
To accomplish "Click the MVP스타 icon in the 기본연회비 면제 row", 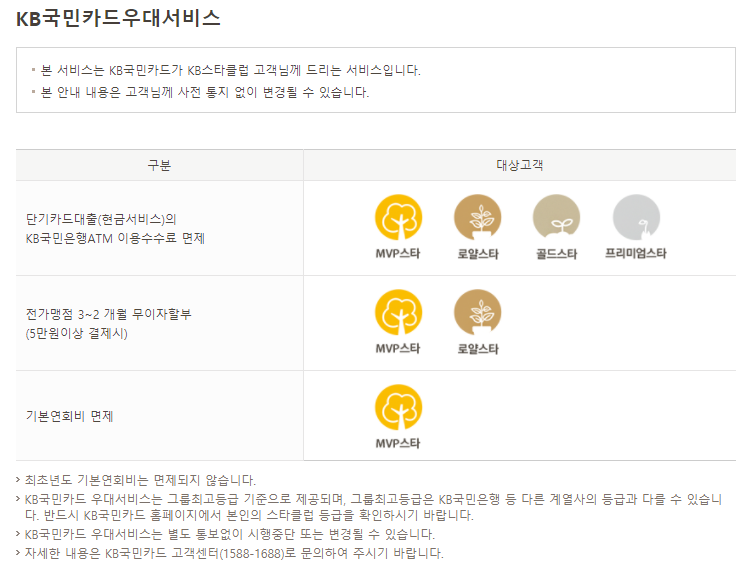I will point(398,408).
